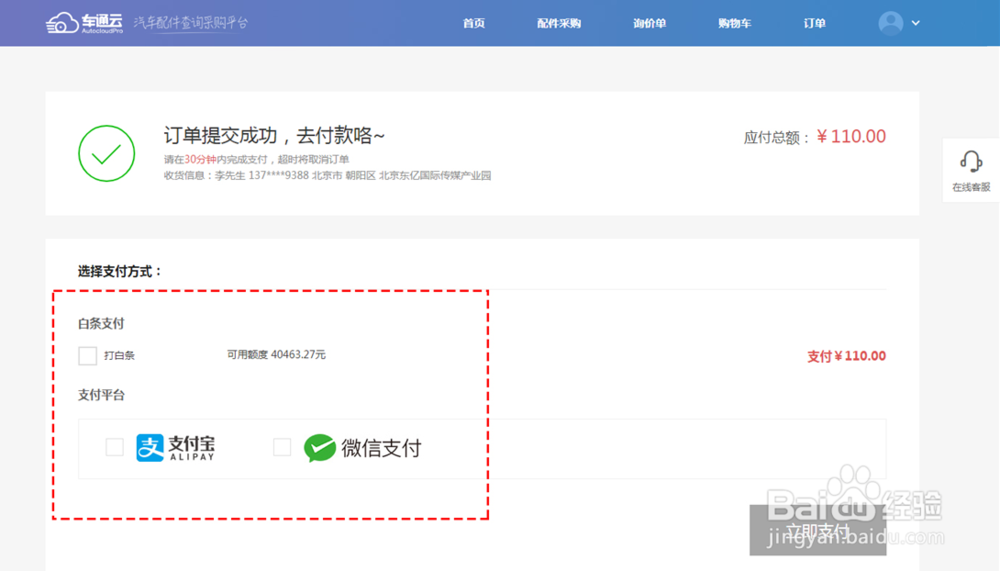Viewport: 1000px width, 571px height.
Task: Click the Alipay logo
Action: pos(175,447)
